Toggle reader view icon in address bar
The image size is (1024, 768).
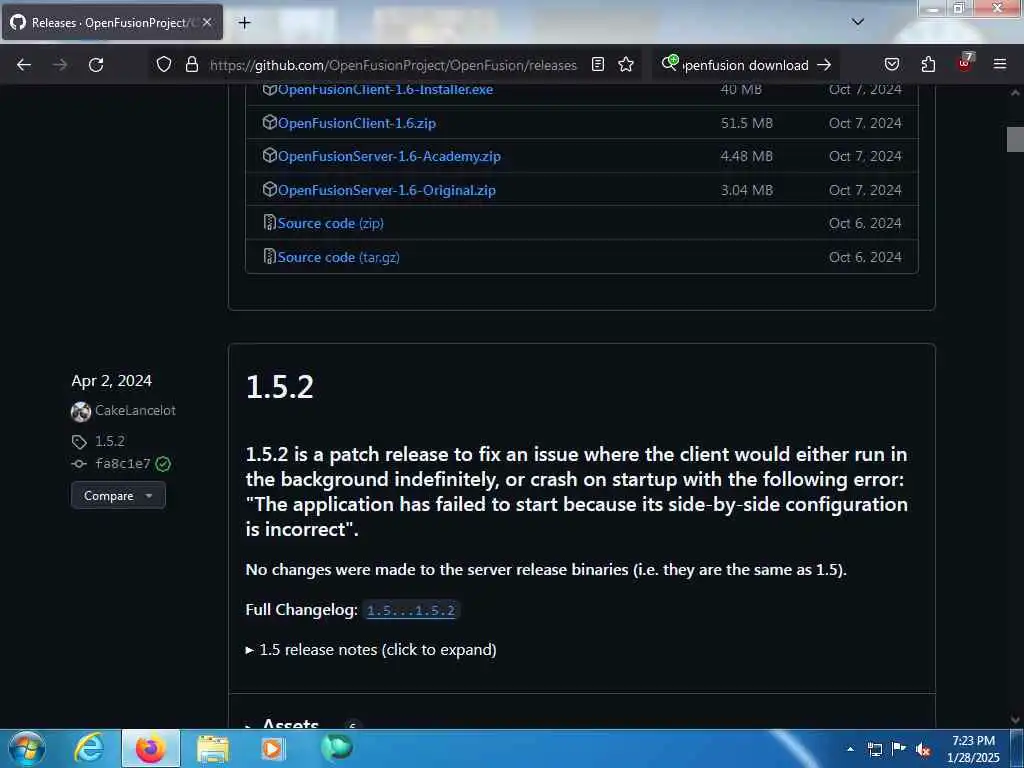point(598,64)
